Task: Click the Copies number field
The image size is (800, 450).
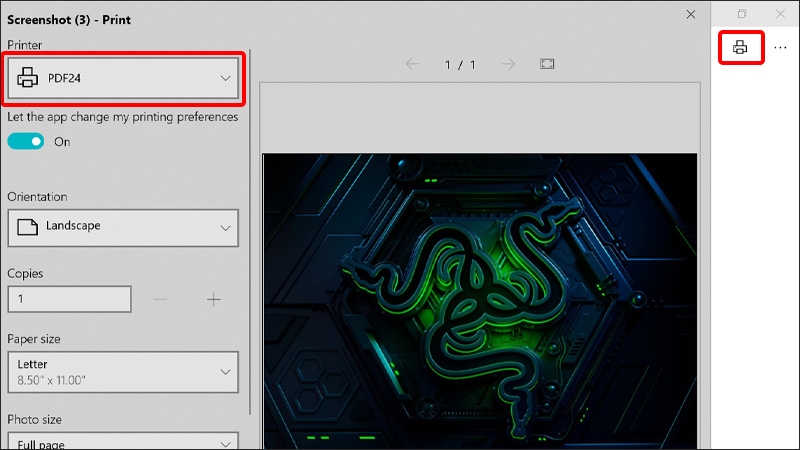Action: pyautogui.click(x=69, y=299)
